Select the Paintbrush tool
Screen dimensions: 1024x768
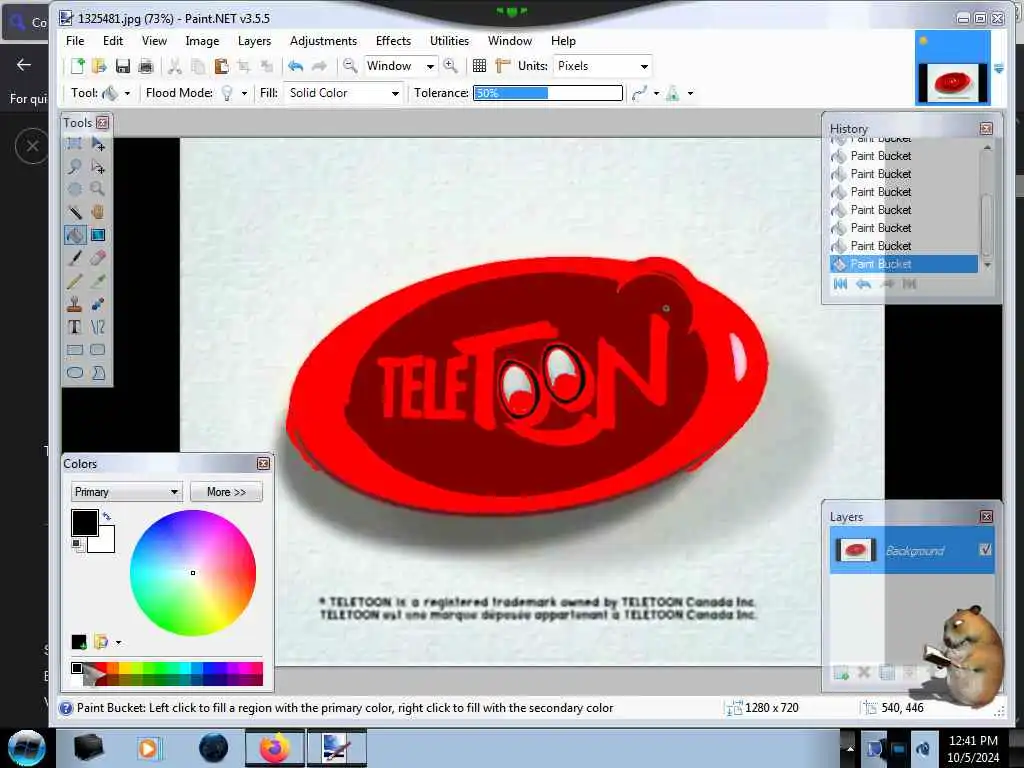pos(75,258)
